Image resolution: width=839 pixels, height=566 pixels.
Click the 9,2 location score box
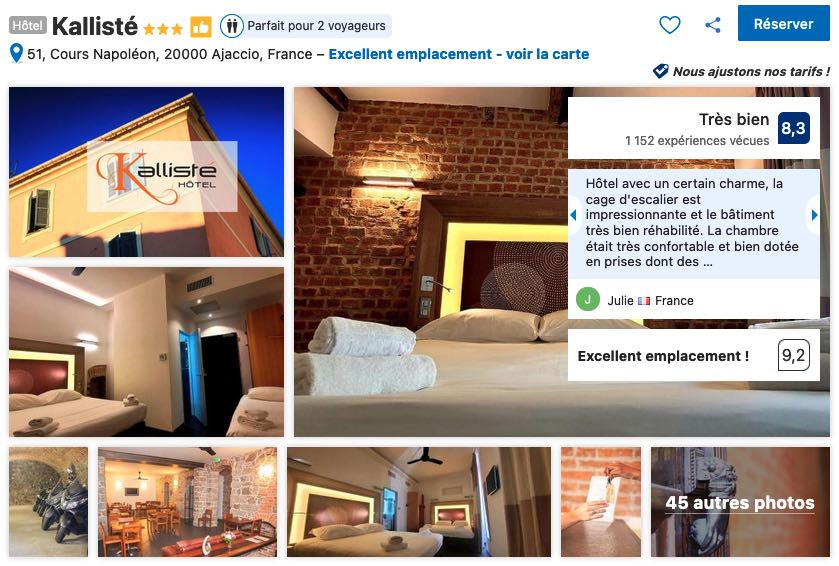pos(793,355)
